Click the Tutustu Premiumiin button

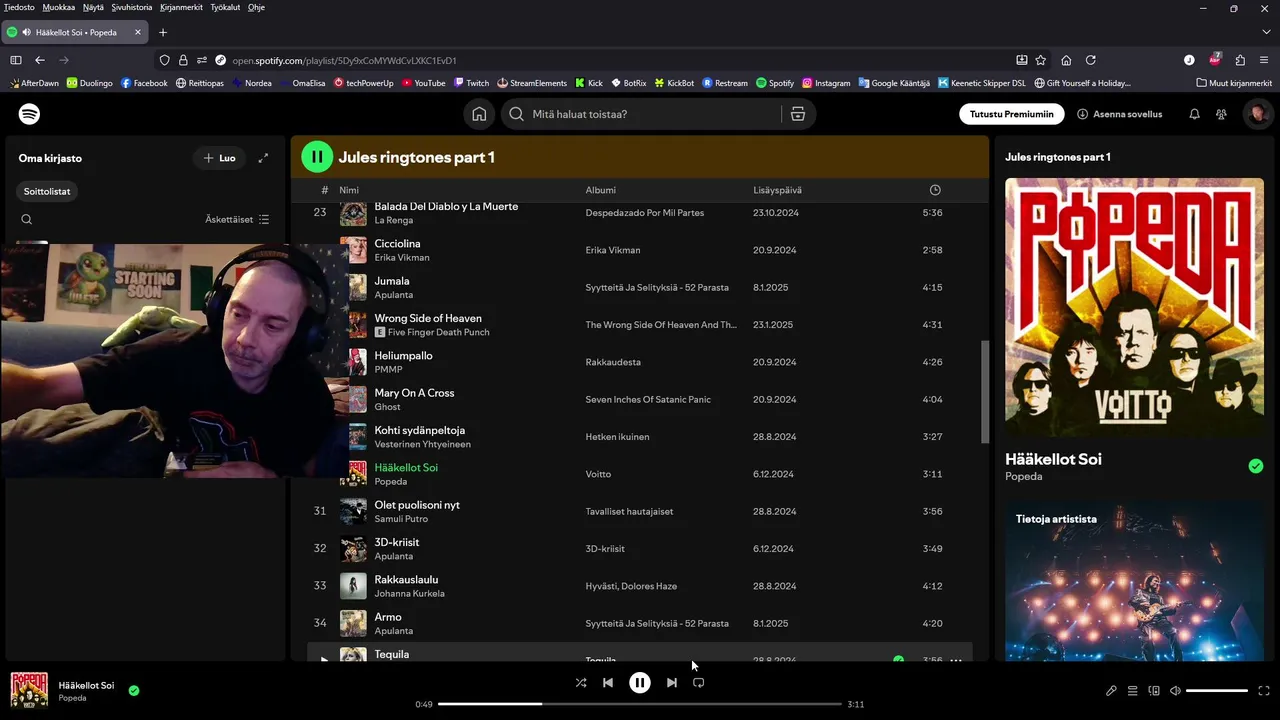click(x=1012, y=114)
